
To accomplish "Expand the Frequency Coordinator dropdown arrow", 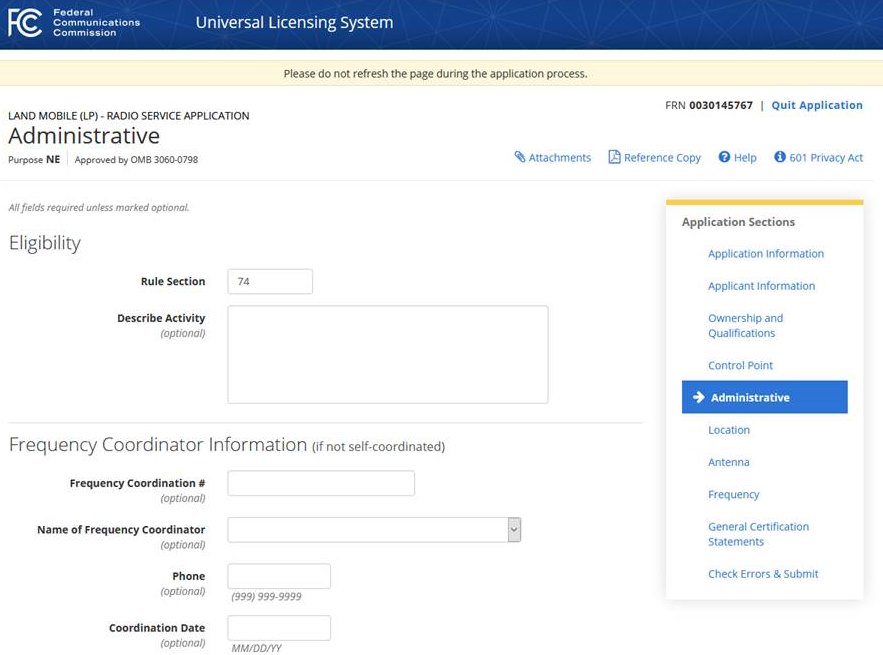I will point(514,530).
